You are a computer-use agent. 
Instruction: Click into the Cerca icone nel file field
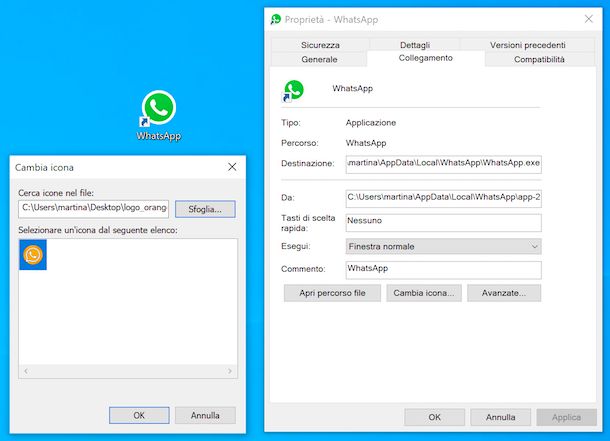[93, 209]
